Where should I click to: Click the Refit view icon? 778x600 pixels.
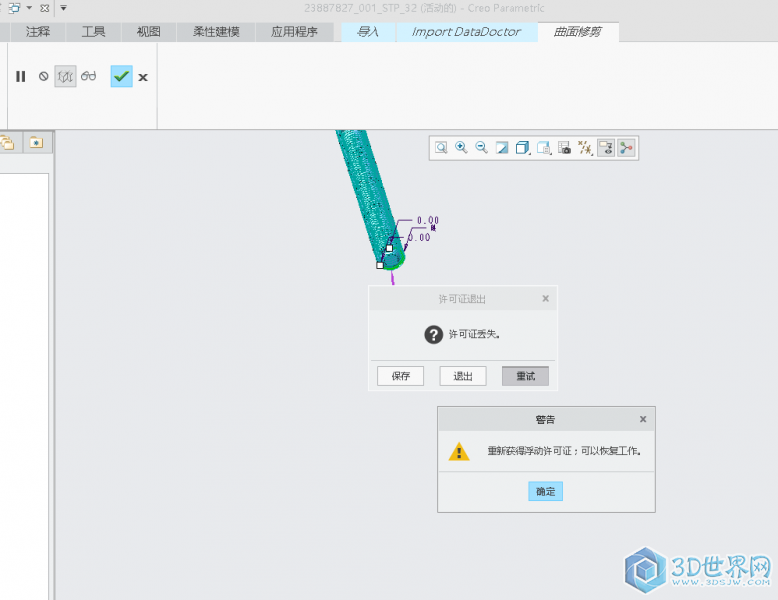click(x=441, y=148)
